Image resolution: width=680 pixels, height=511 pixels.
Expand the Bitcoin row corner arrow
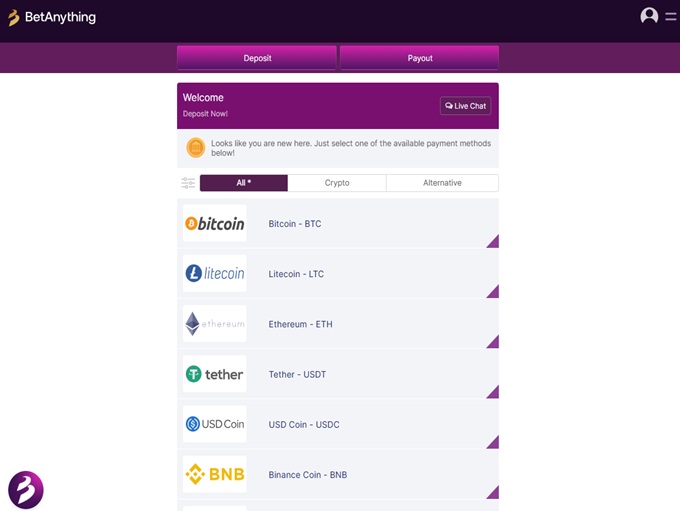pyautogui.click(x=493, y=242)
